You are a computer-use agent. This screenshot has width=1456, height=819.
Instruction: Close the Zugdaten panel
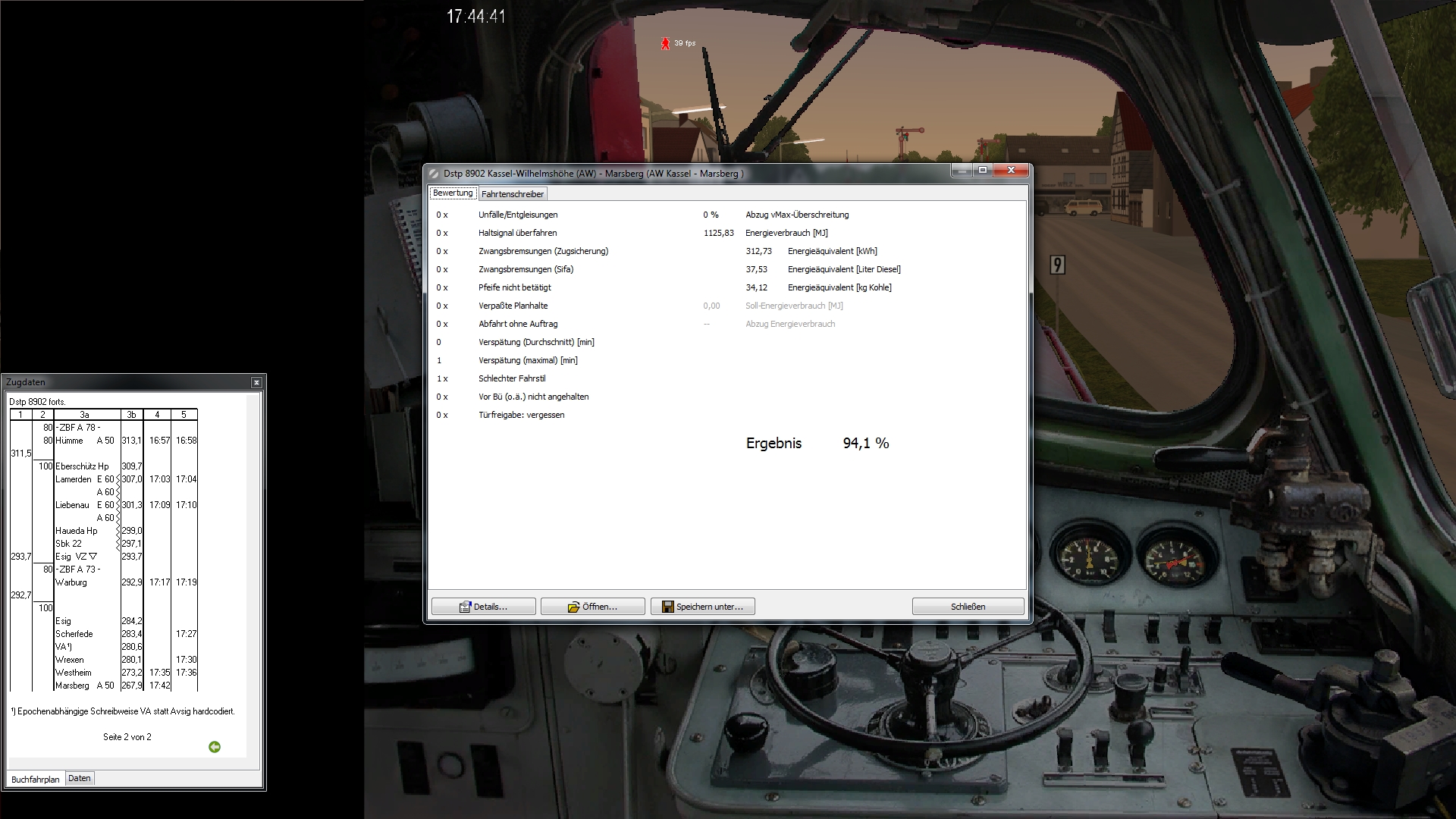click(256, 382)
